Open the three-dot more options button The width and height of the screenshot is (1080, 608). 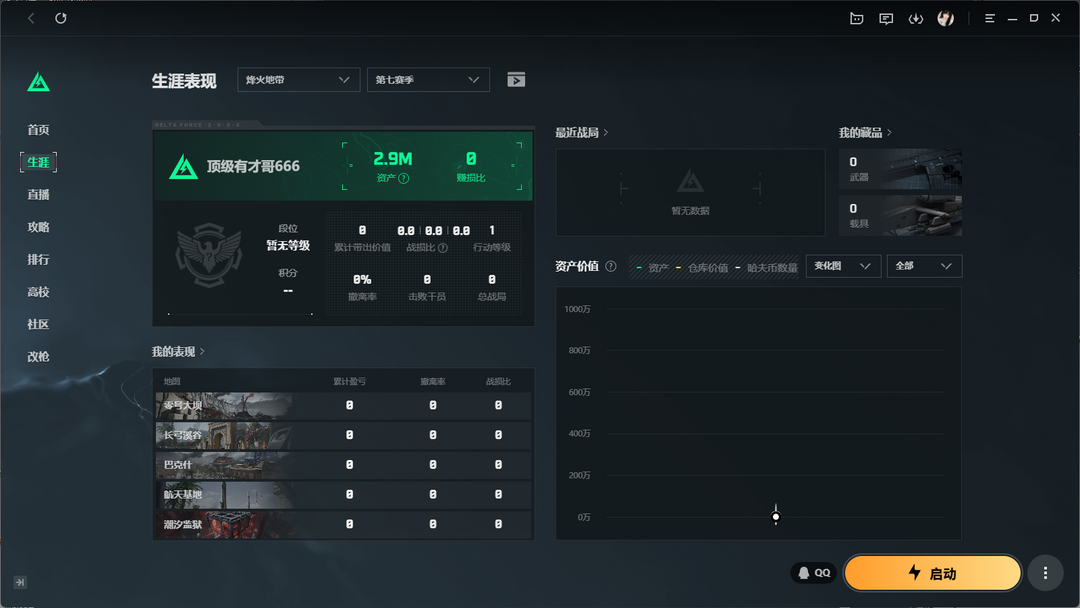[1045, 573]
